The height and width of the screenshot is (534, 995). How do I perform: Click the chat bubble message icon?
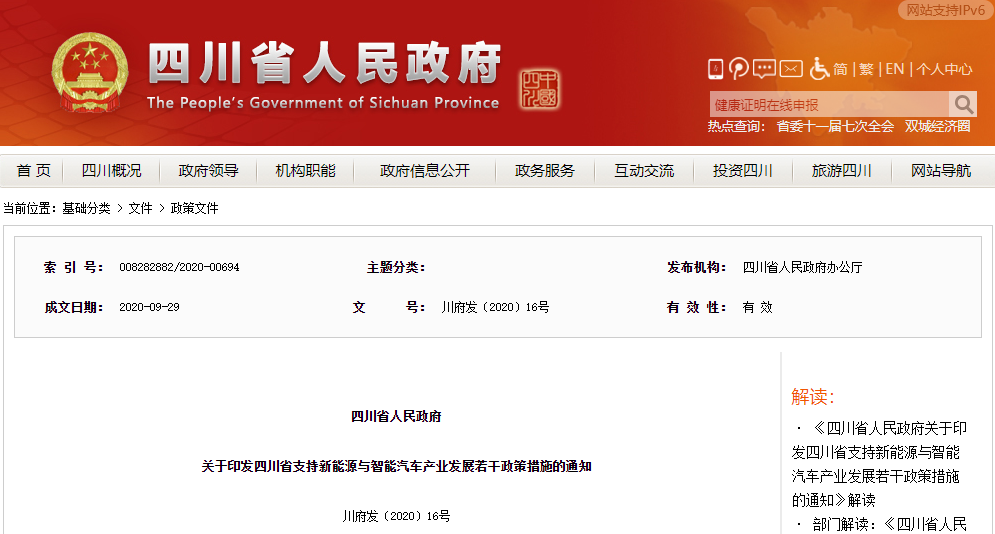(764, 69)
